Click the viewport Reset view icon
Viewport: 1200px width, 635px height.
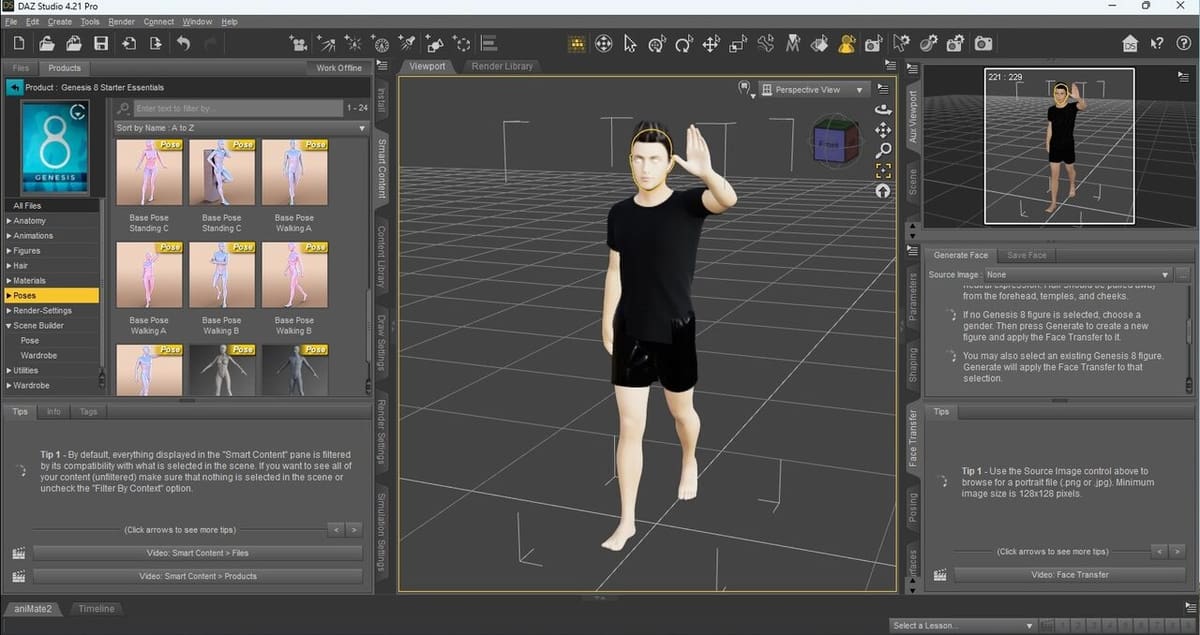tap(883, 190)
